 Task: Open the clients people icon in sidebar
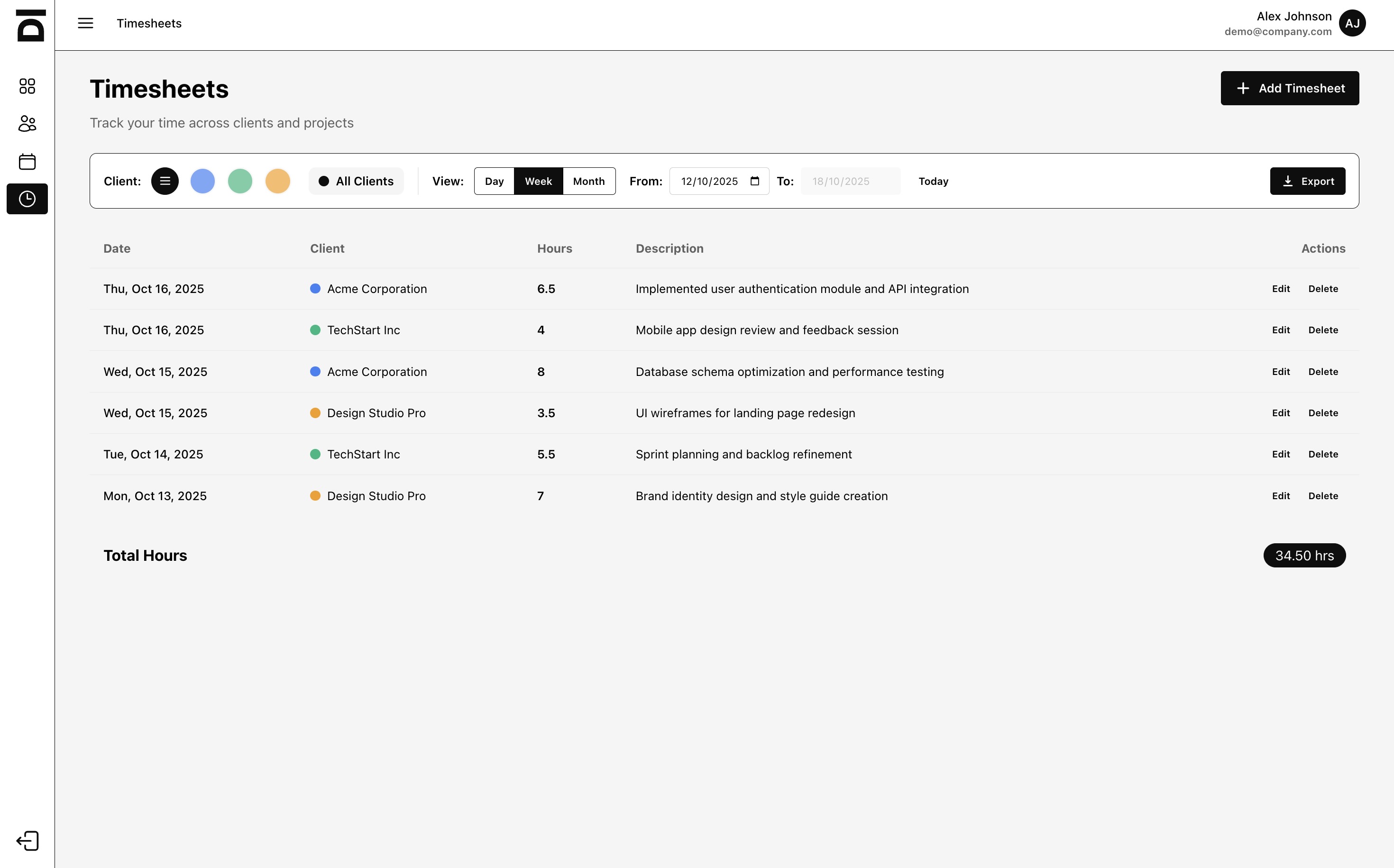(x=27, y=123)
